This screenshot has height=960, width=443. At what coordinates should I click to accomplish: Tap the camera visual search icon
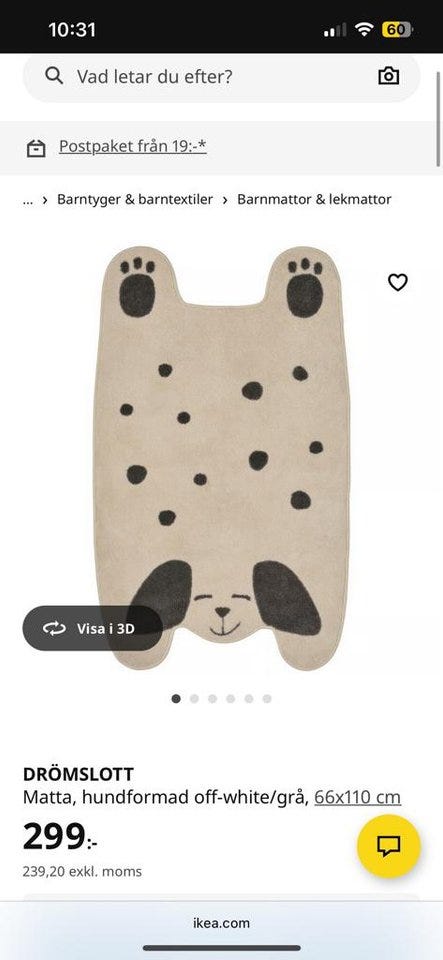tap(389, 76)
